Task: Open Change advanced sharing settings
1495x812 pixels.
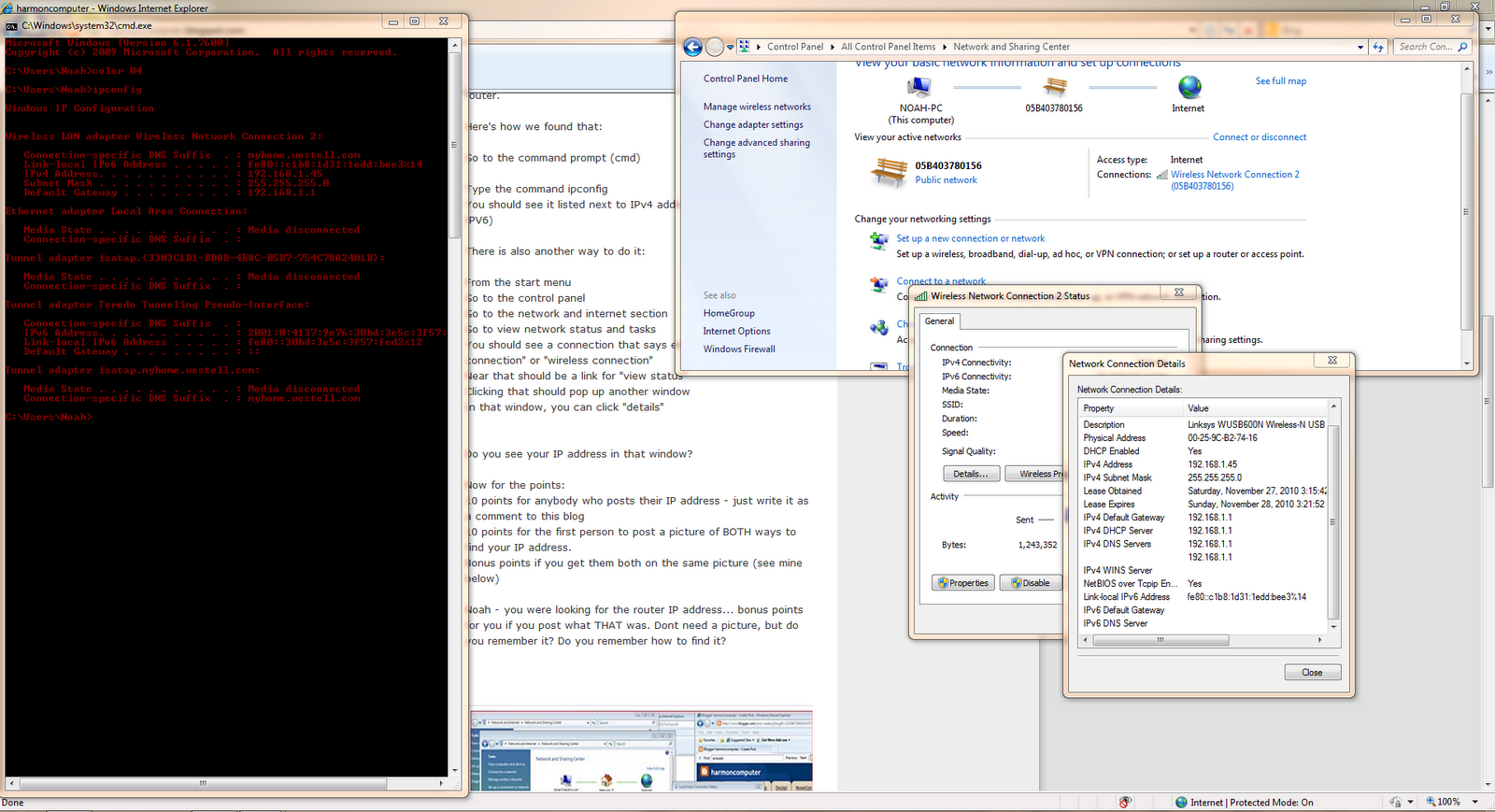Action: coord(757,149)
